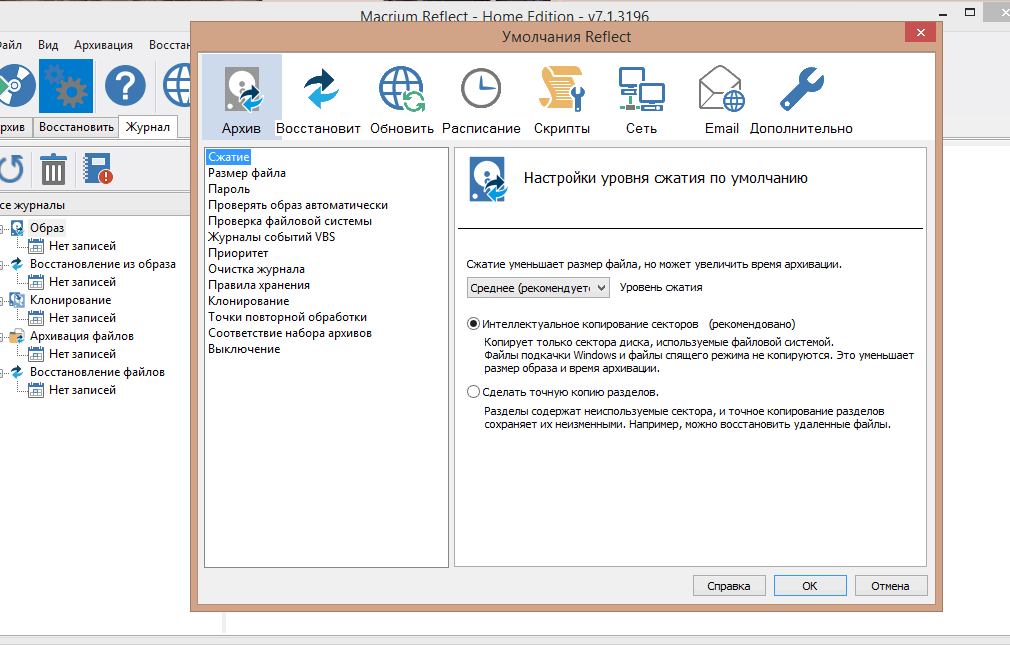
Task: Select Пароль in the settings list
Action: coord(229,189)
